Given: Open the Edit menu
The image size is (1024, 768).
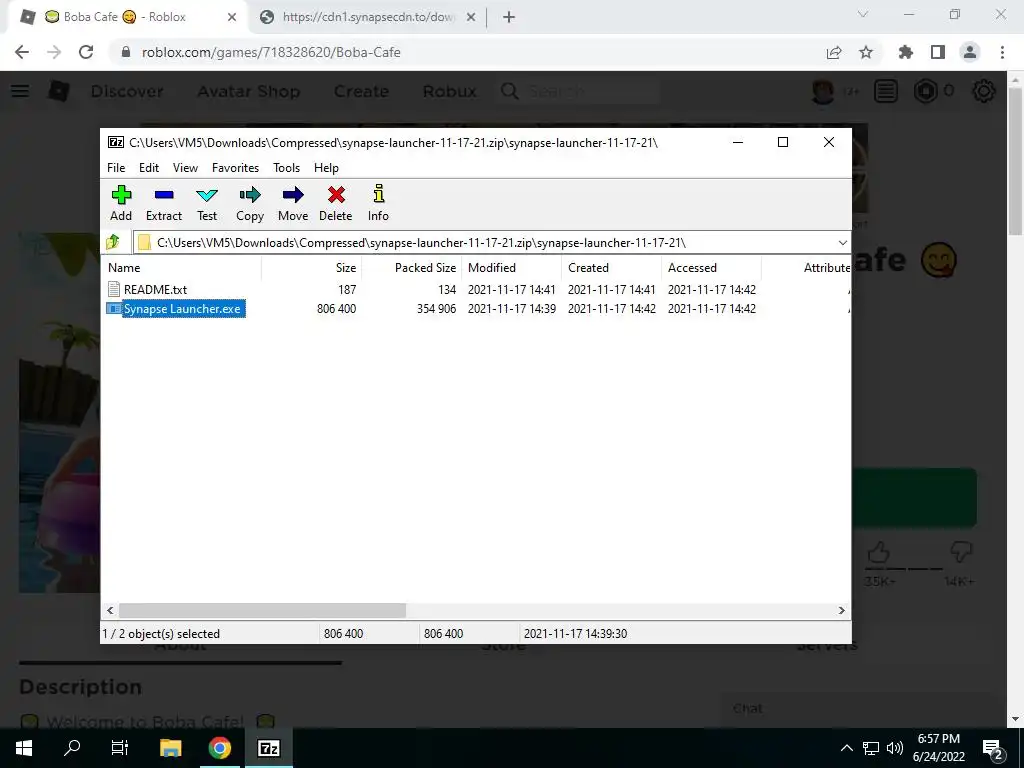Looking at the screenshot, I should tap(149, 168).
